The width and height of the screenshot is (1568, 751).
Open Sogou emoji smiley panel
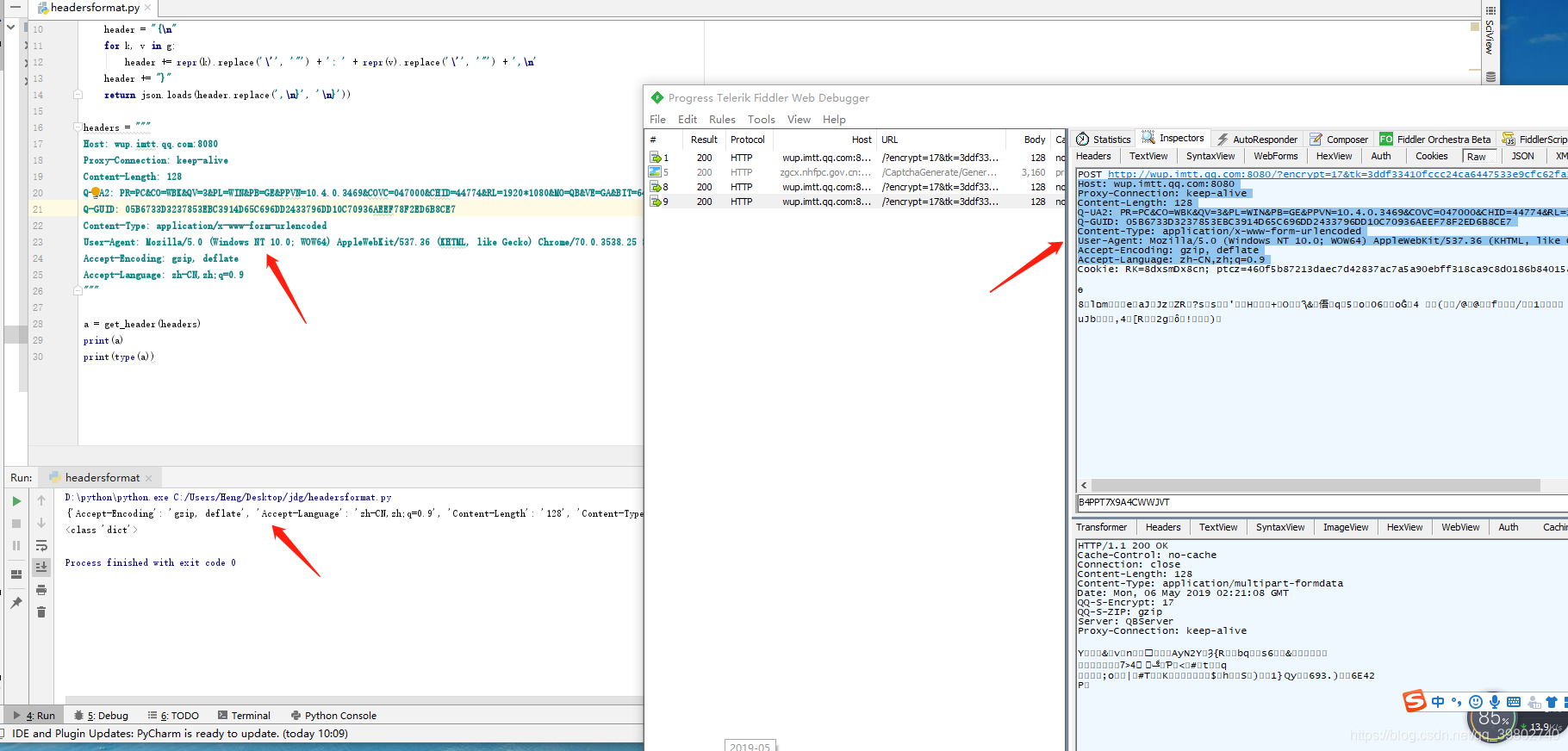coord(1476,702)
